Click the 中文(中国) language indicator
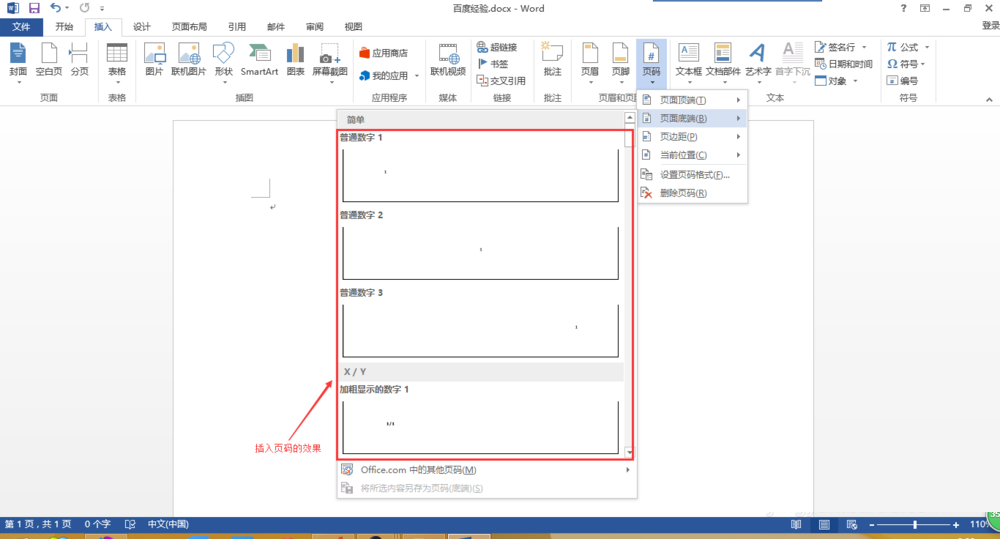 click(x=168, y=524)
